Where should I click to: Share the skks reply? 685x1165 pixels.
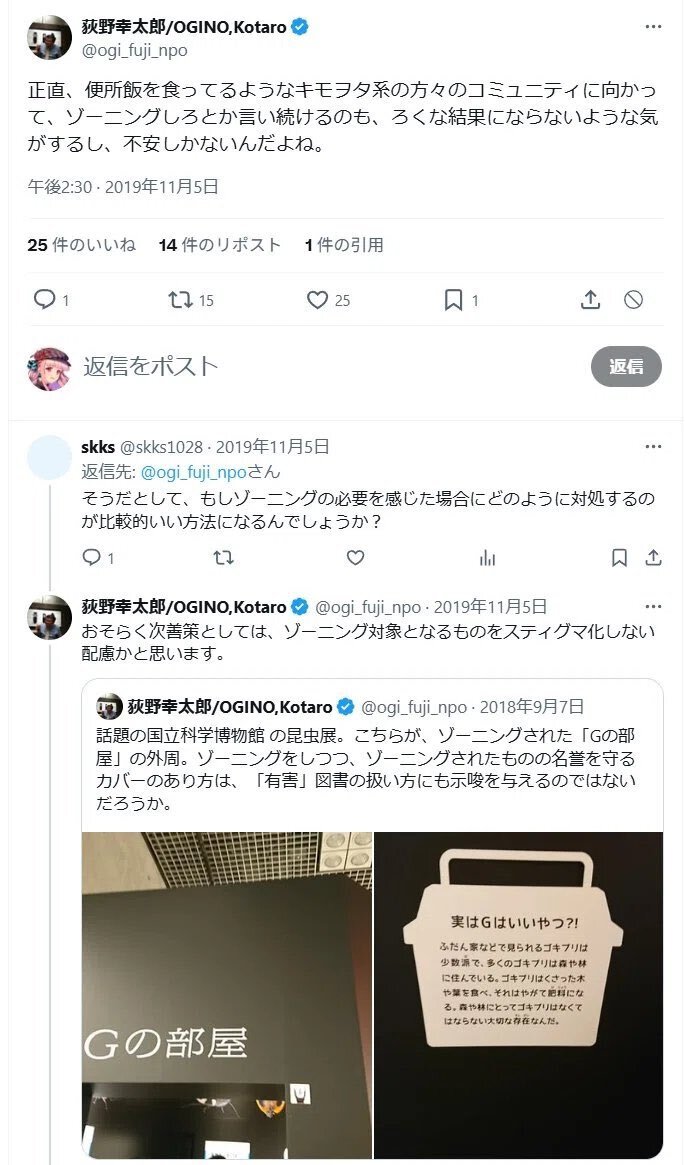click(x=653, y=557)
